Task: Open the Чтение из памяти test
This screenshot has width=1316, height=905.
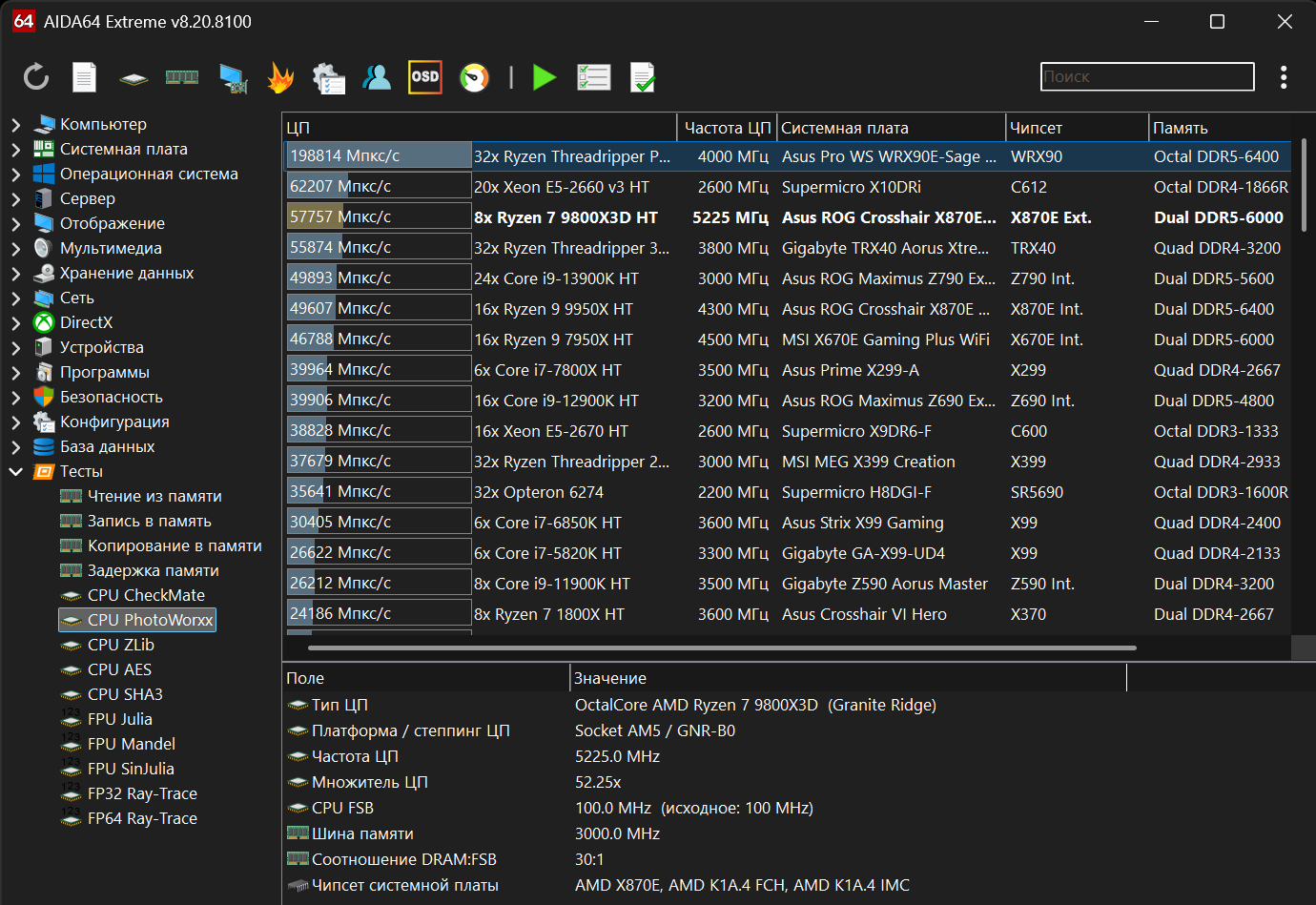Action: coord(154,496)
